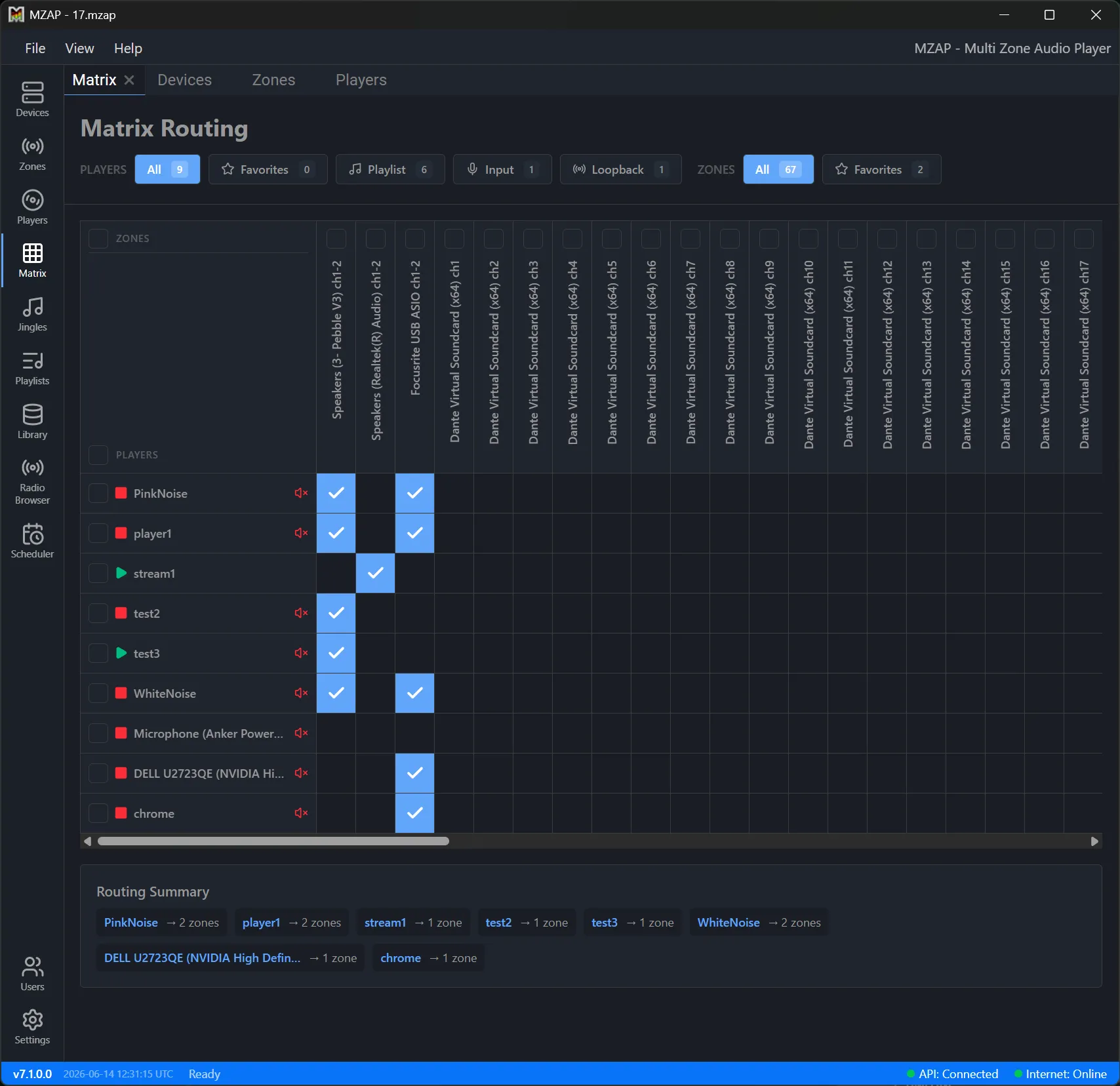The width and height of the screenshot is (1120, 1086).
Task: Click the v7.1.0.0 version label
Action: pos(32,1074)
